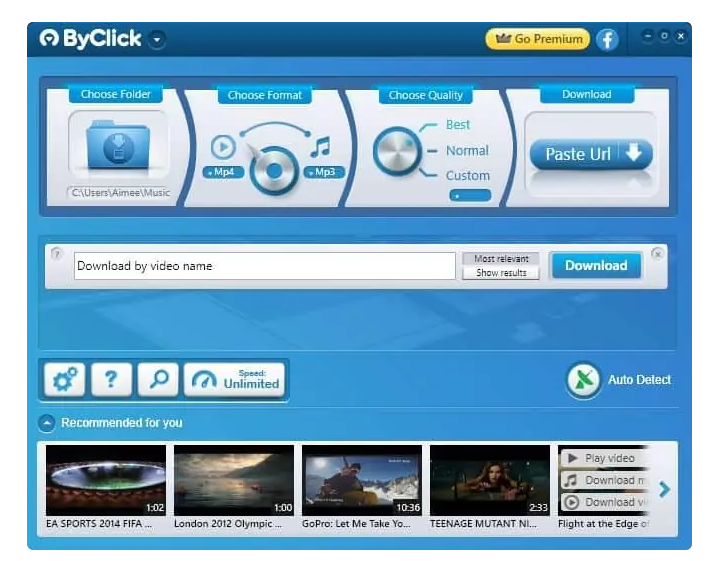This screenshot has width=716, height=561.
Task: Click the speedometer icon
Action: (x=204, y=380)
